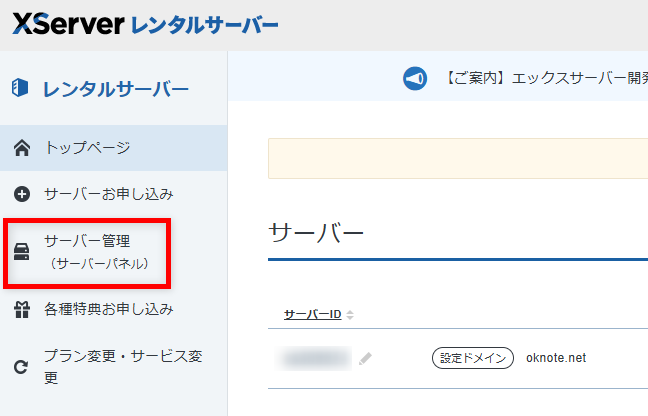This screenshot has width=648, height=416.
Task: Click the megaphone announcement icon
Action: 415,79
